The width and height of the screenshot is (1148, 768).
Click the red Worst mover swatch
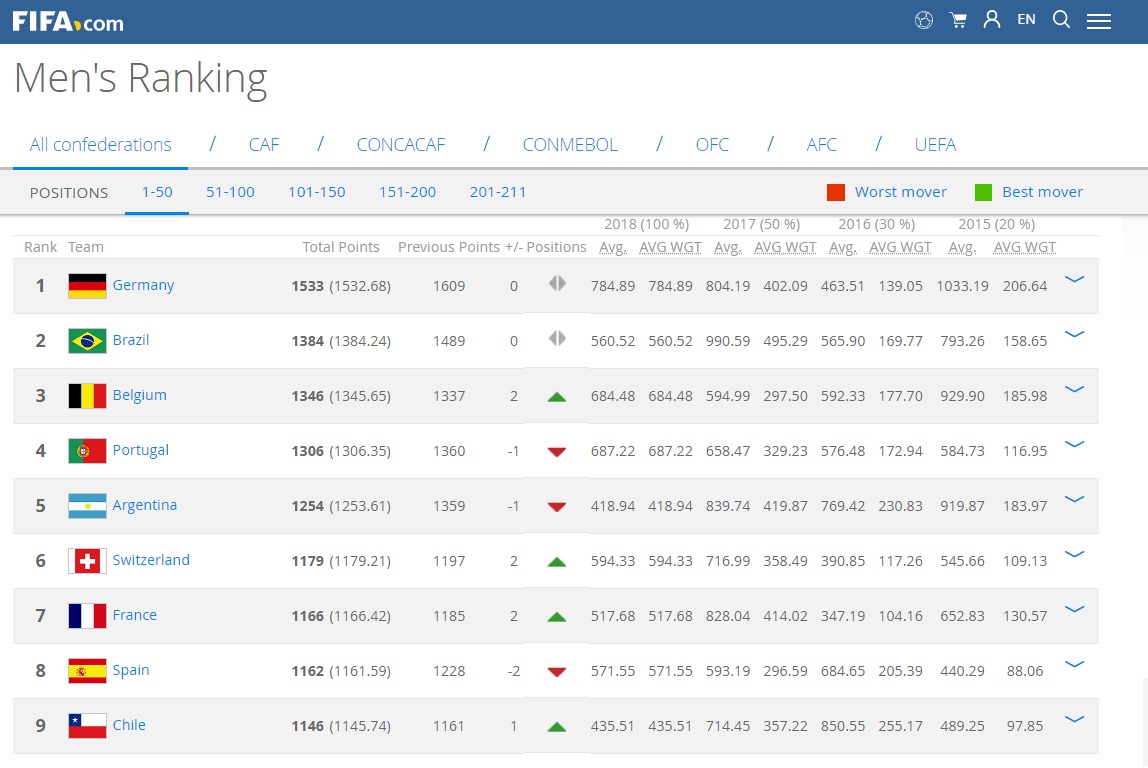tap(836, 192)
